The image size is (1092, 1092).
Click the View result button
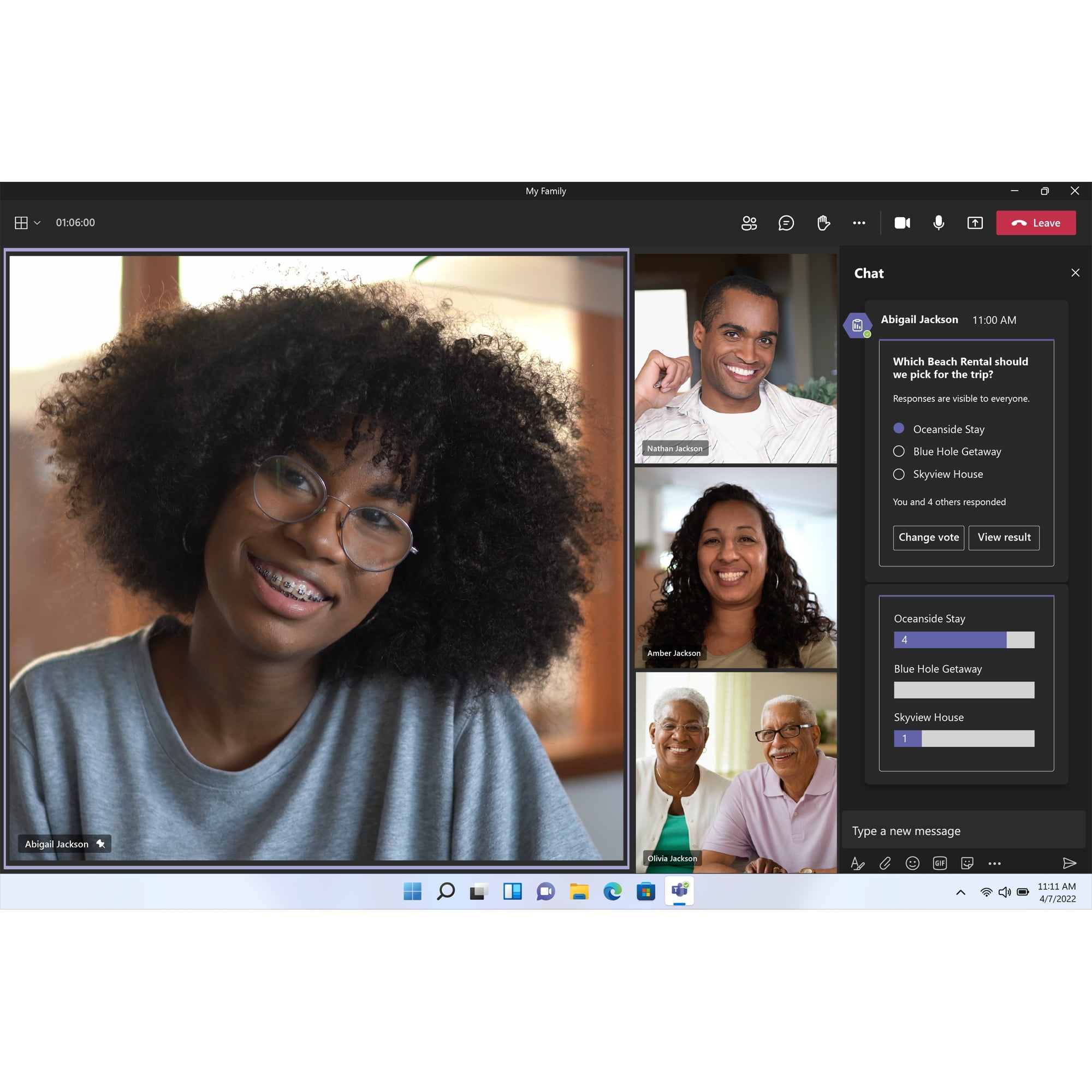coord(1002,537)
